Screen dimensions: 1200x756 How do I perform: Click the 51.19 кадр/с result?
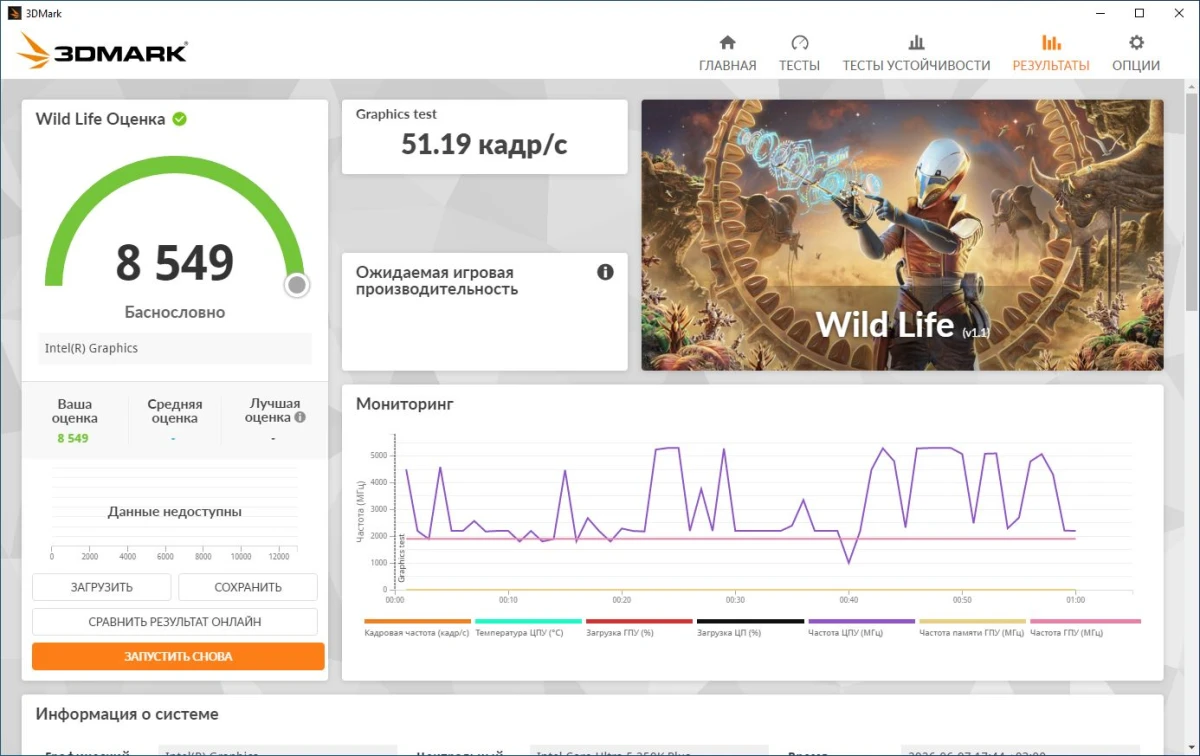coord(484,145)
